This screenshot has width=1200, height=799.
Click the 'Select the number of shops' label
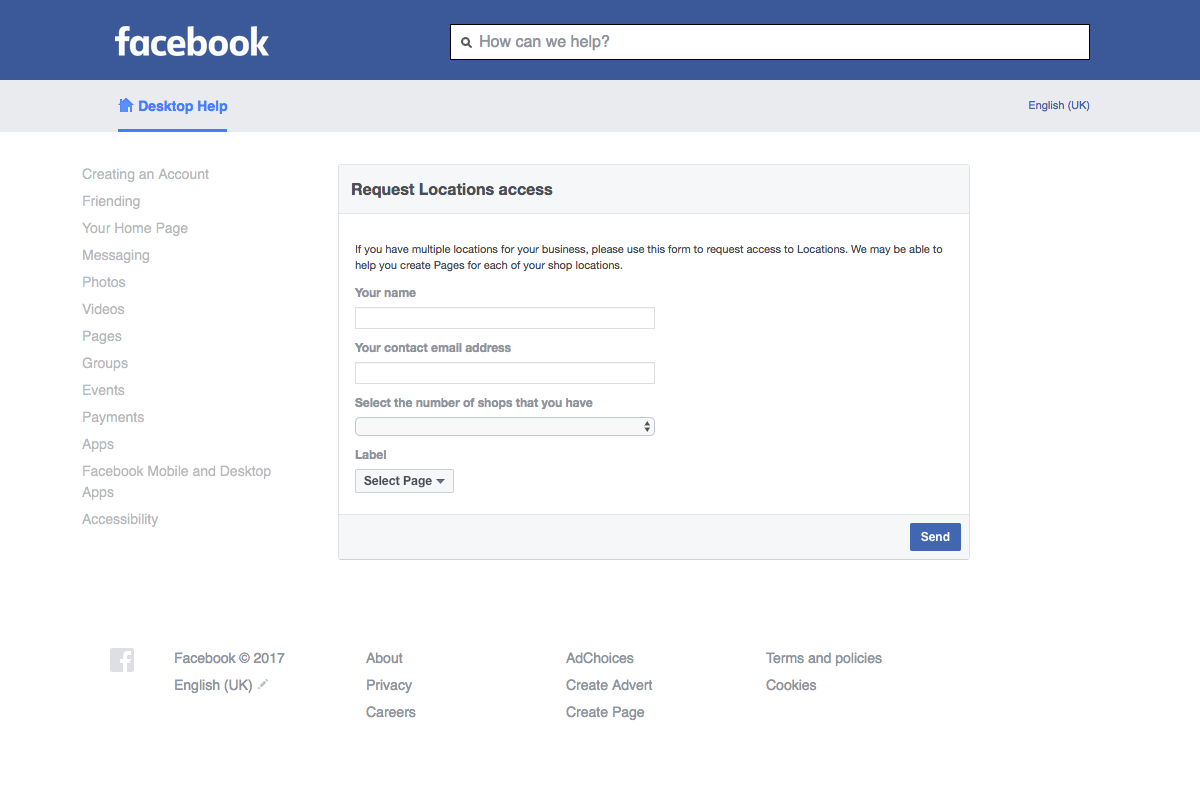[474, 403]
